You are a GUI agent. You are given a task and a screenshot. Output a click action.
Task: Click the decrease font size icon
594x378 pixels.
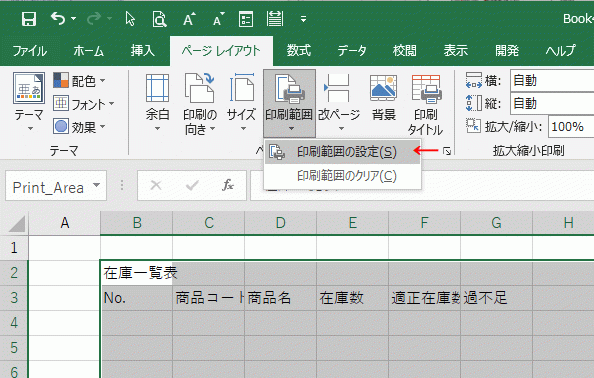click(219, 19)
